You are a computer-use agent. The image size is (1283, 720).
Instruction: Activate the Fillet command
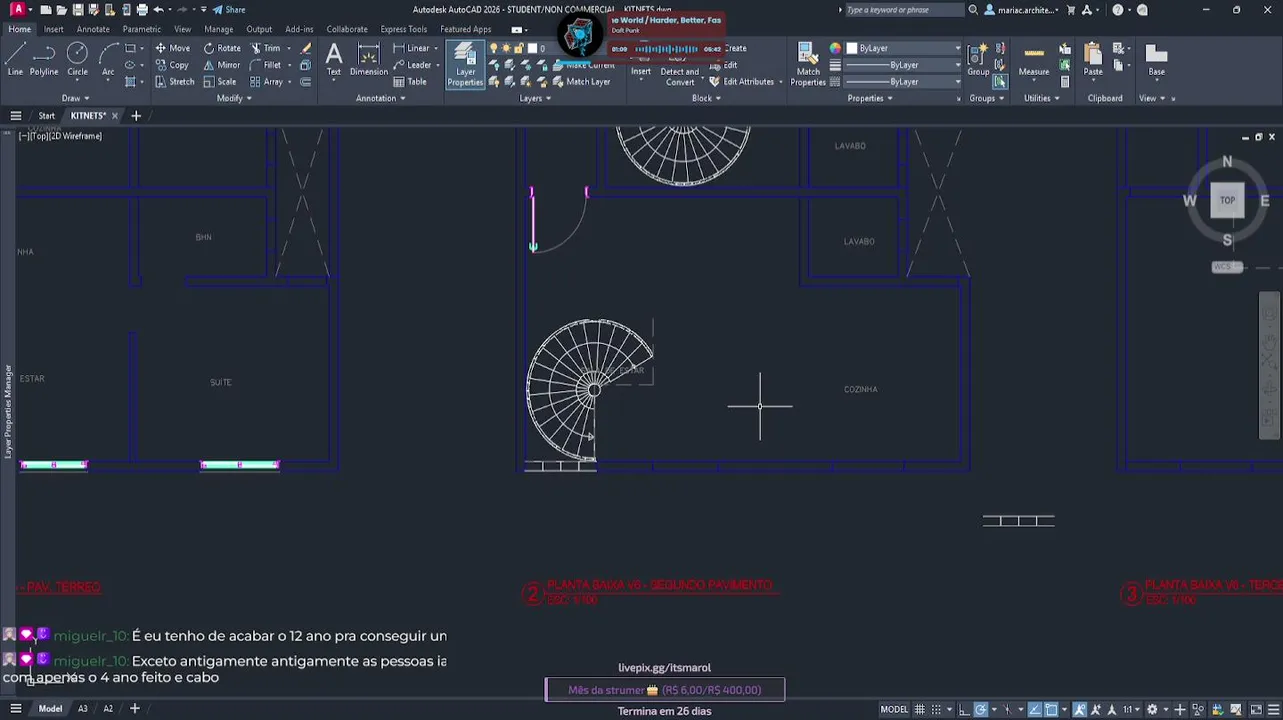click(x=265, y=65)
